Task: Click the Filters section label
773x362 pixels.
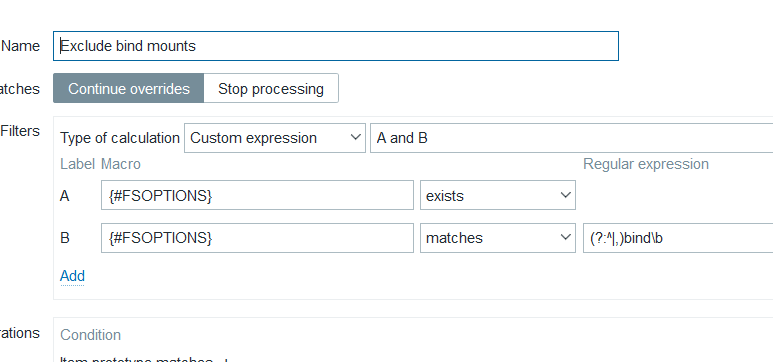Action: pyautogui.click(x=20, y=131)
